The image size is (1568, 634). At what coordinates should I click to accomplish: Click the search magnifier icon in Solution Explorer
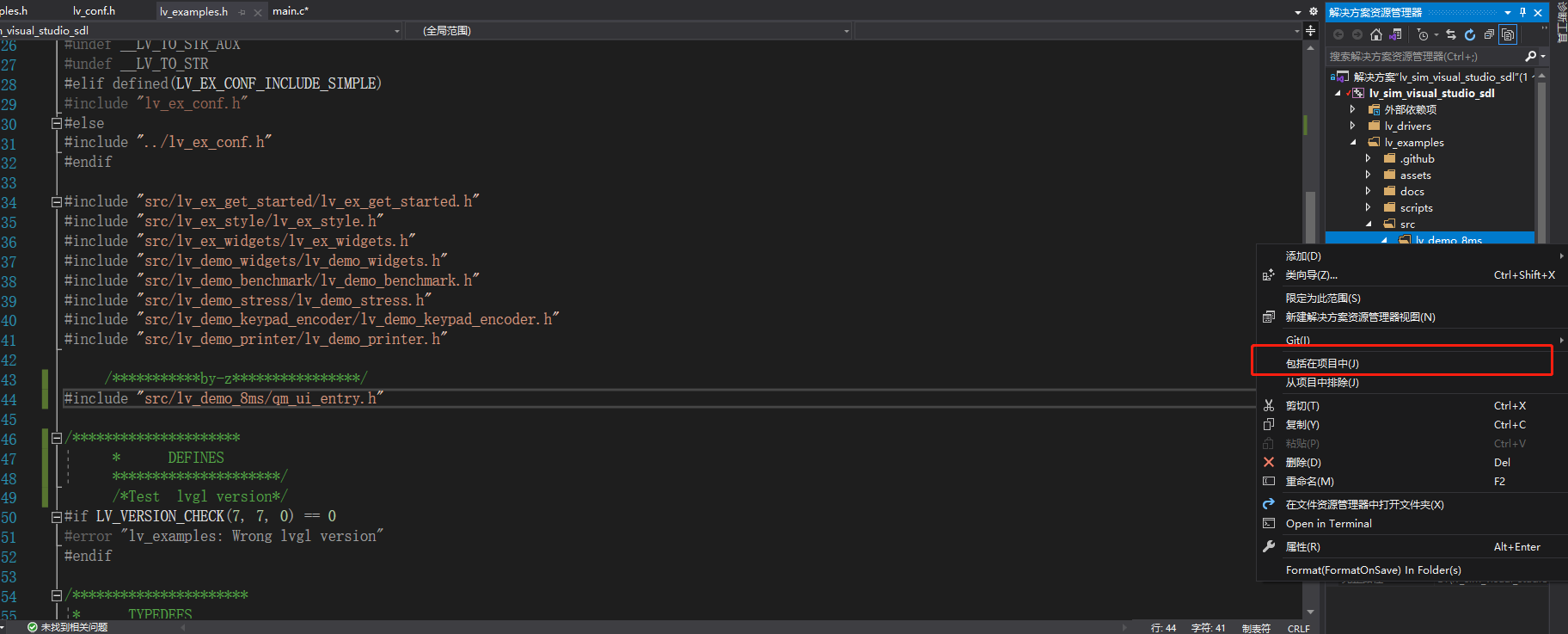click(x=1530, y=56)
